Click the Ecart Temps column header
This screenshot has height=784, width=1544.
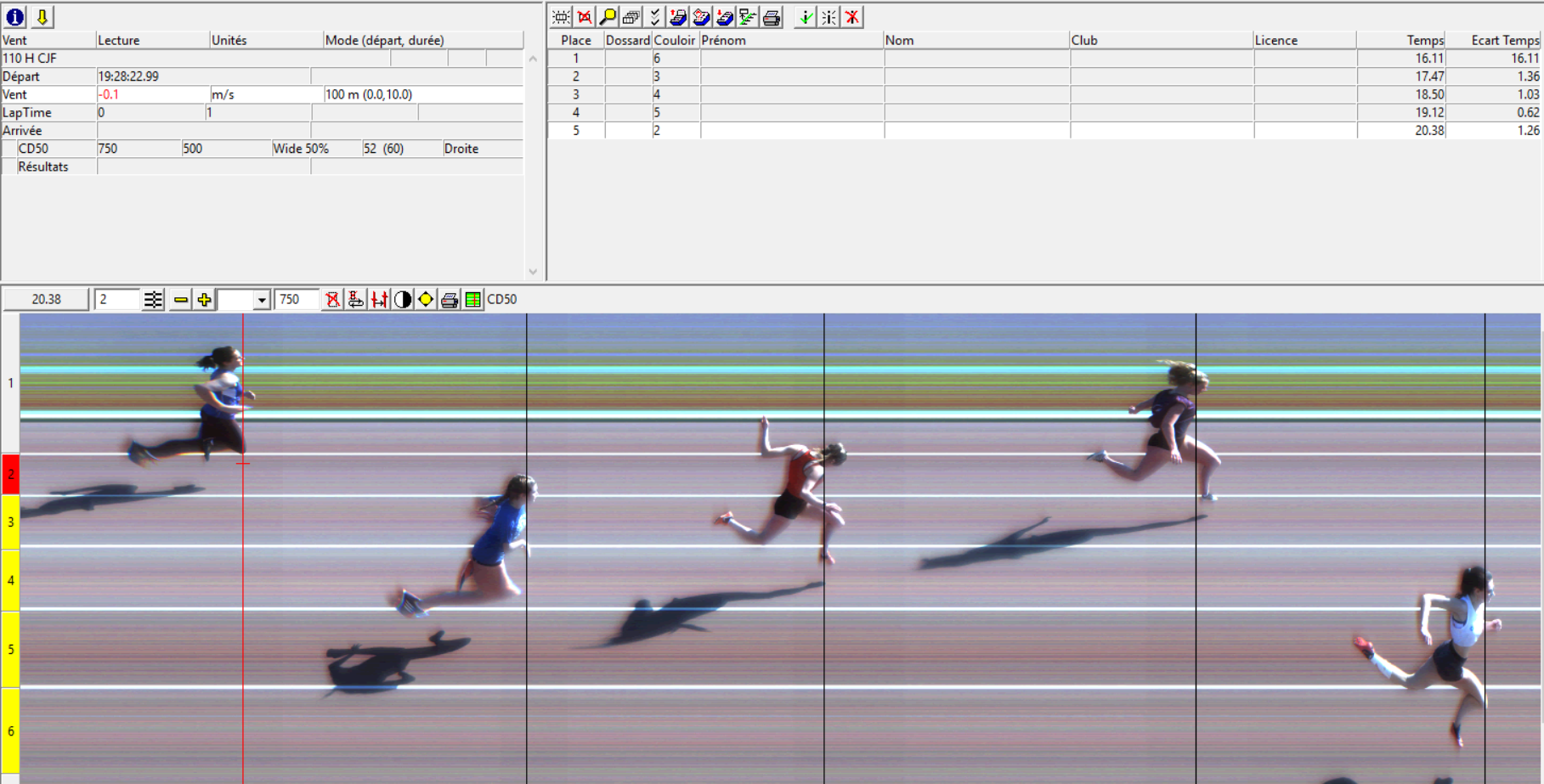point(1494,40)
